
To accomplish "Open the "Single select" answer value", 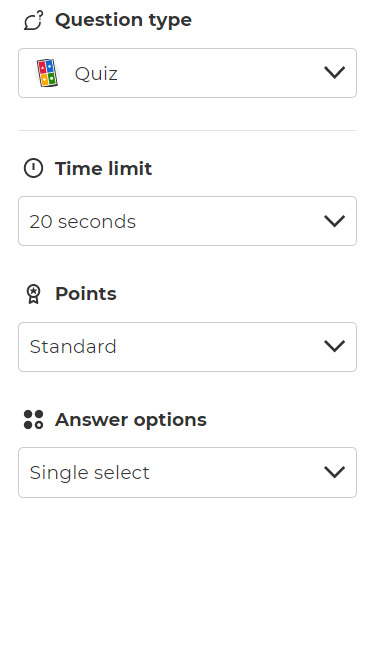I will pyautogui.click(x=89, y=473).
